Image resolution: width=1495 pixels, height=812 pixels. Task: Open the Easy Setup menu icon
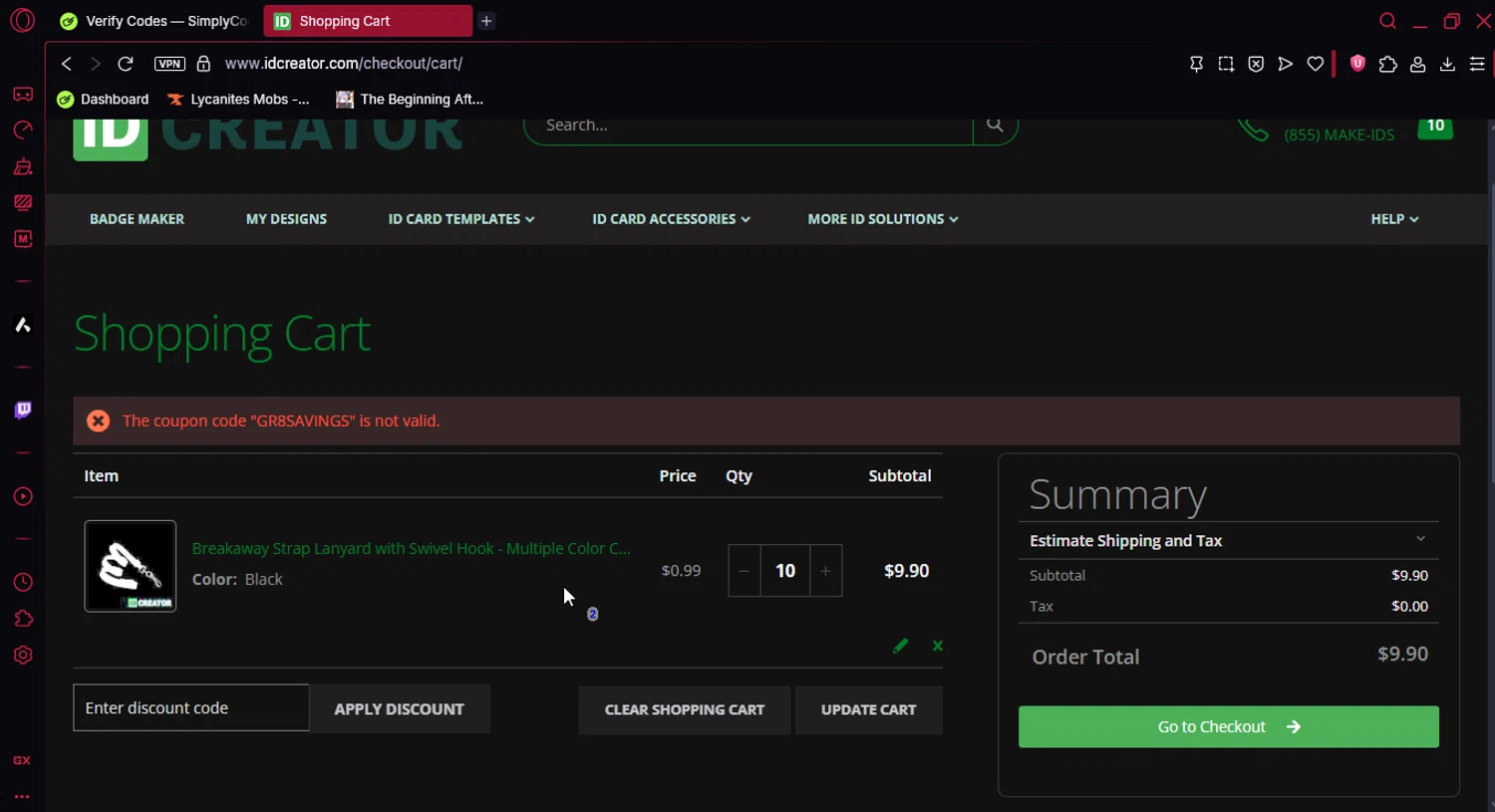point(1477,64)
